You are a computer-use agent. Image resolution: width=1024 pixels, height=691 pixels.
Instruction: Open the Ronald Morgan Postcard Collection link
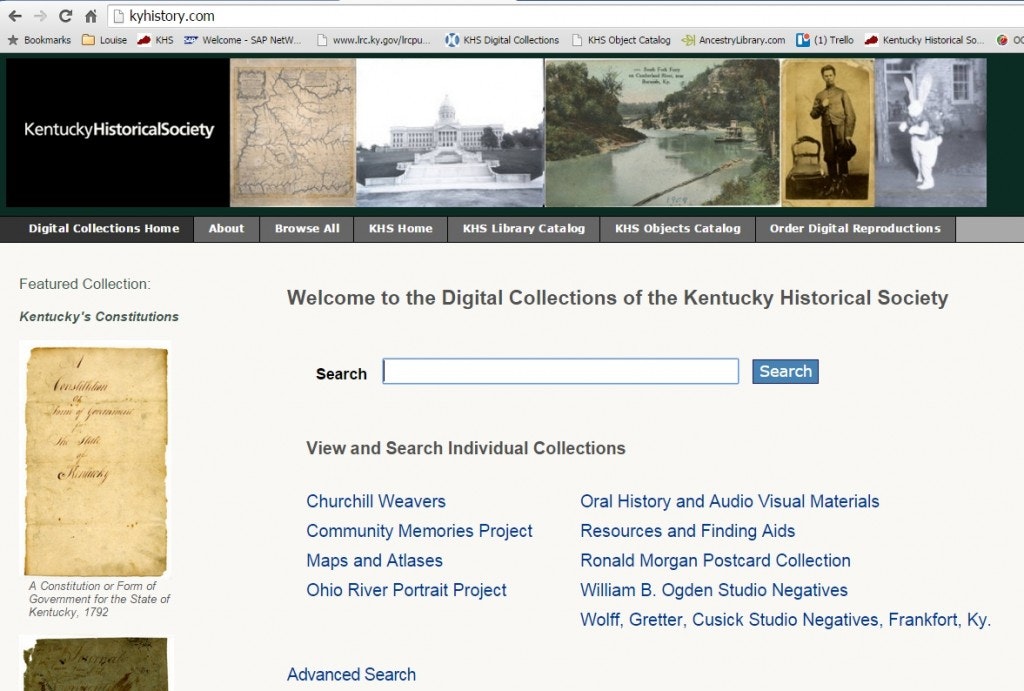[x=715, y=561]
